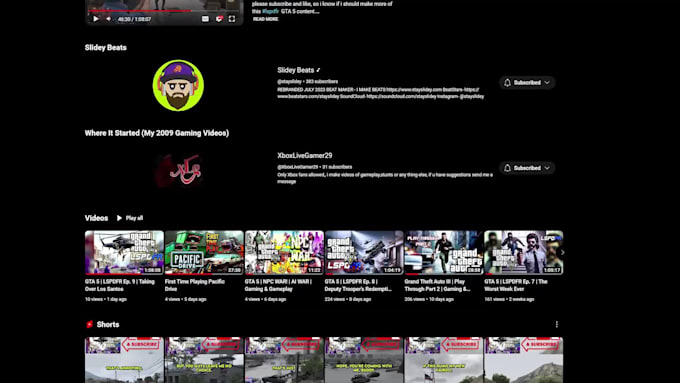Image resolution: width=680 pixels, height=383 pixels.
Task: Open featured video player settings icon
Action: (219, 19)
